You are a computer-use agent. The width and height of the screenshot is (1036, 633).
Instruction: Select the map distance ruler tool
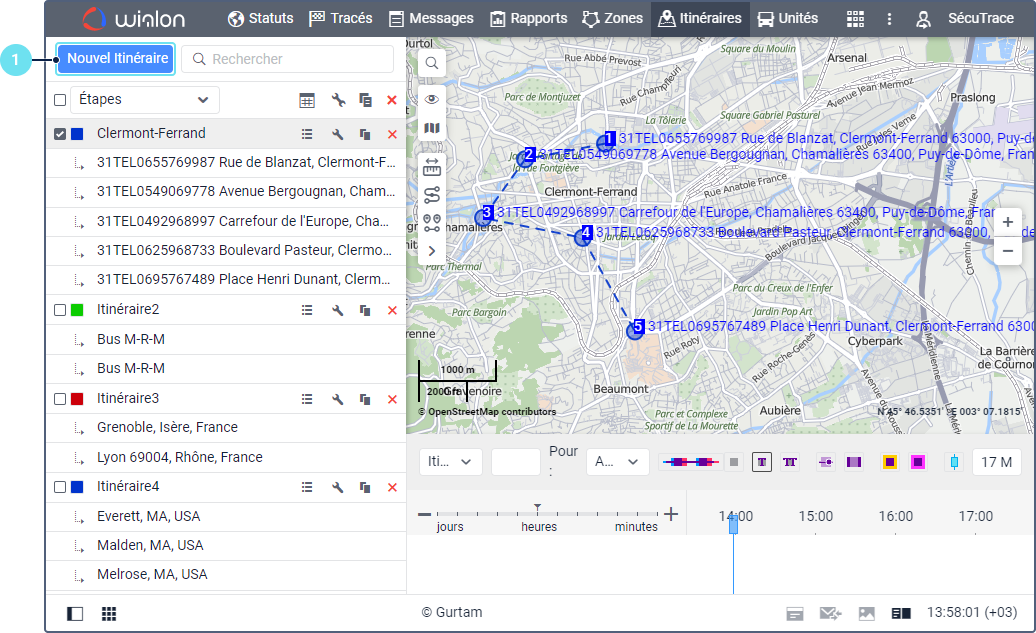tap(431, 168)
